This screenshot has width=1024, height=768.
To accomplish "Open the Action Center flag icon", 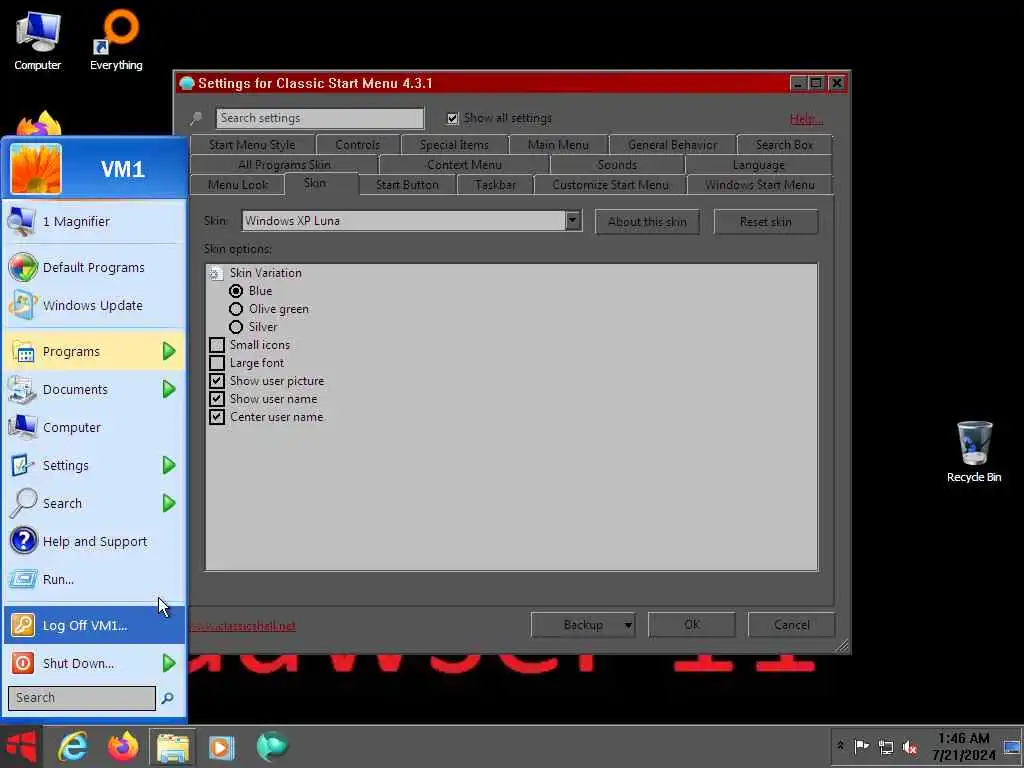I will [x=861, y=746].
